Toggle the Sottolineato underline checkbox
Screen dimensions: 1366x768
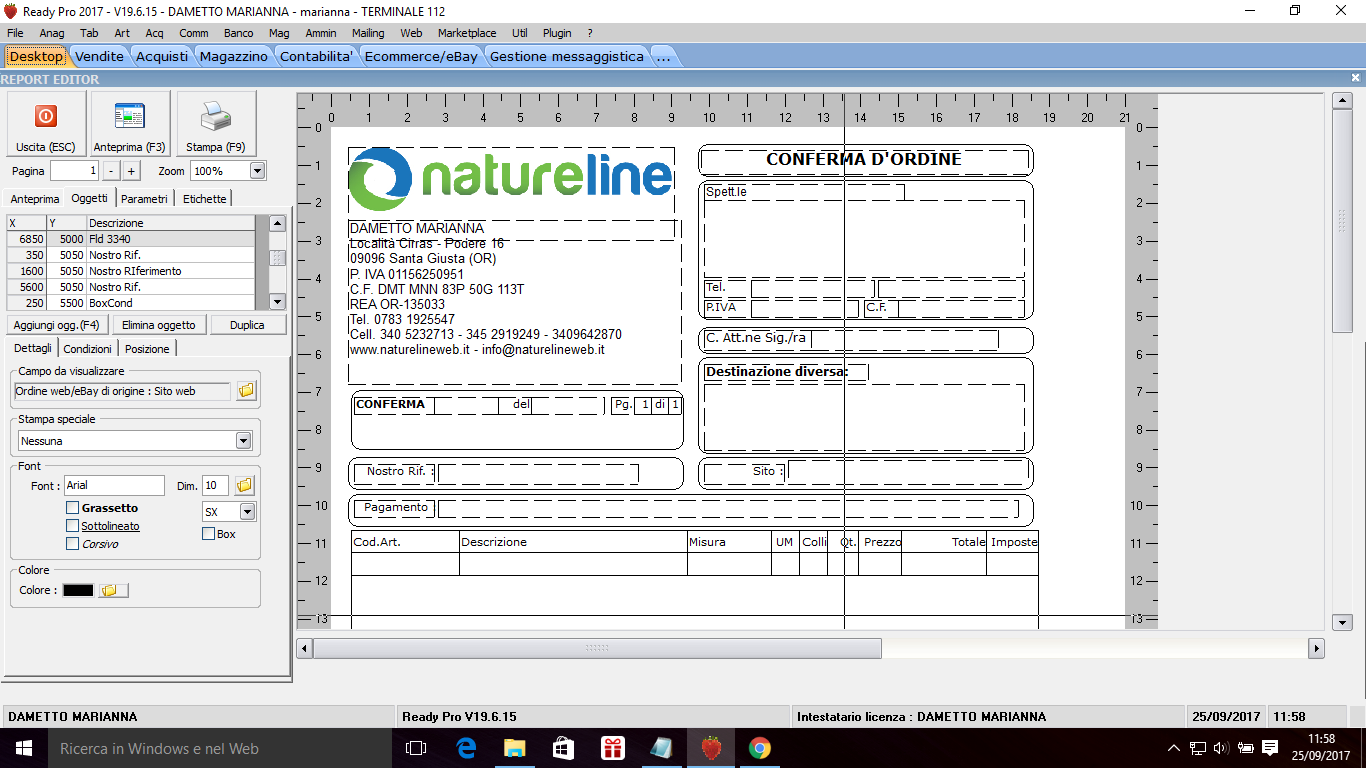tap(72, 526)
